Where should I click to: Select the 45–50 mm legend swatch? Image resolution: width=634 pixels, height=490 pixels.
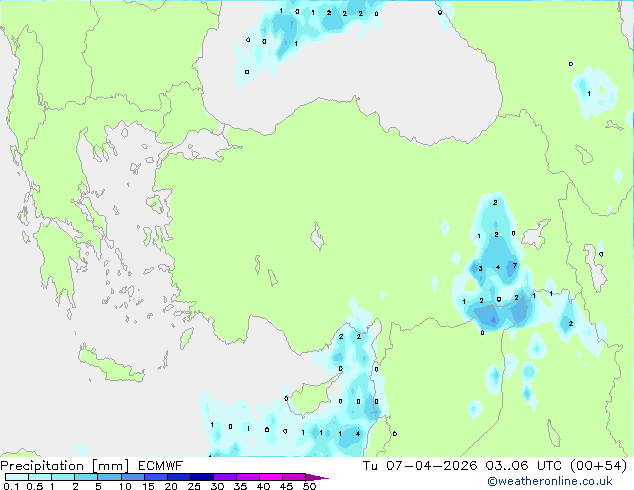(294, 477)
